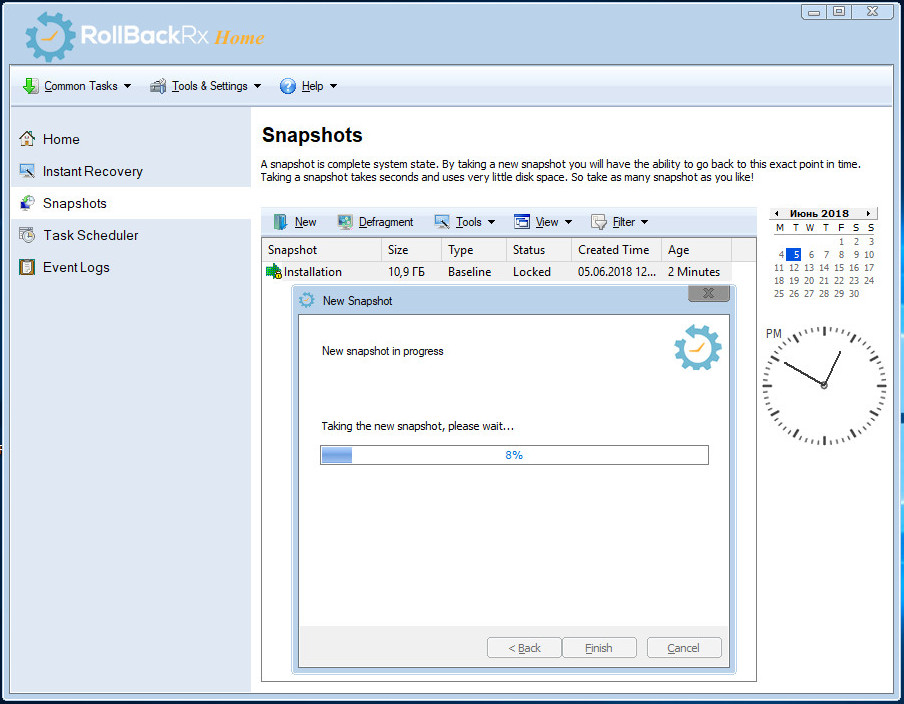Sort by the Type column header
Screen dimensions: 904x704
[474, 250]
